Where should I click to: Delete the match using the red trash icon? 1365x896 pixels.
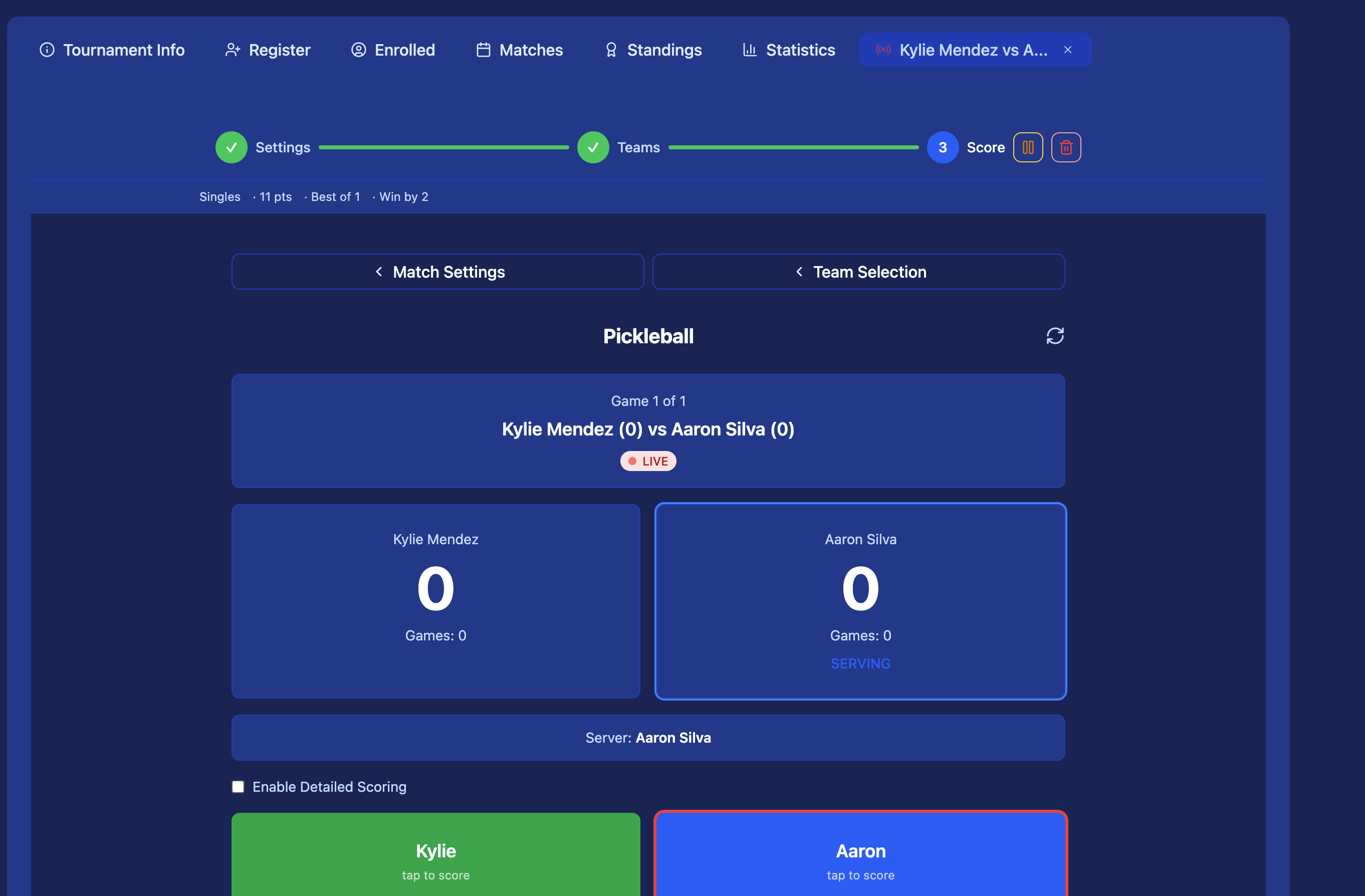point(1066,147)
